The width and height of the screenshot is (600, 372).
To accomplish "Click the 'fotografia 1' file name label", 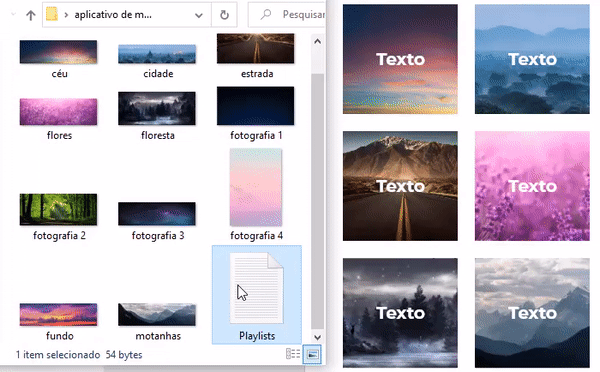I will [x=256, y=135].
